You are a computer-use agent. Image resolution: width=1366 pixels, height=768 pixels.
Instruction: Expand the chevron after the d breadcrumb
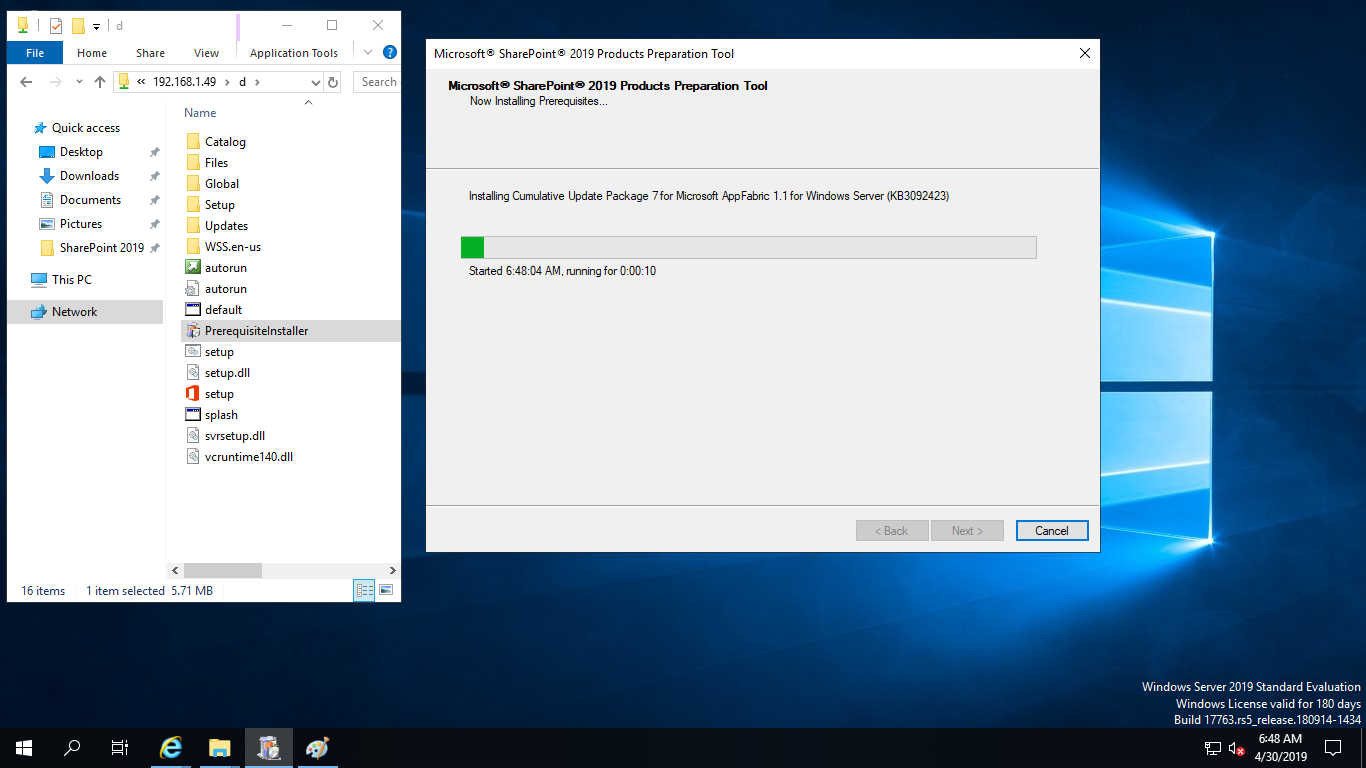point(257,82)
